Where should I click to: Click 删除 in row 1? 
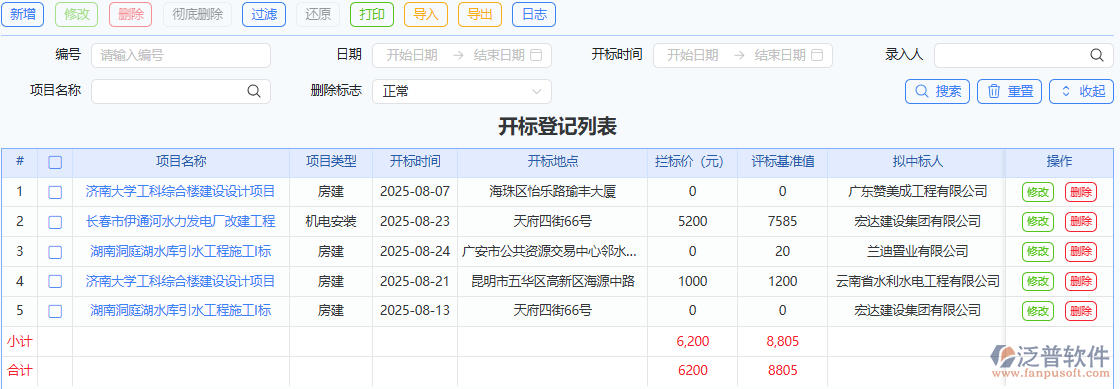[x=1081, y=192]
